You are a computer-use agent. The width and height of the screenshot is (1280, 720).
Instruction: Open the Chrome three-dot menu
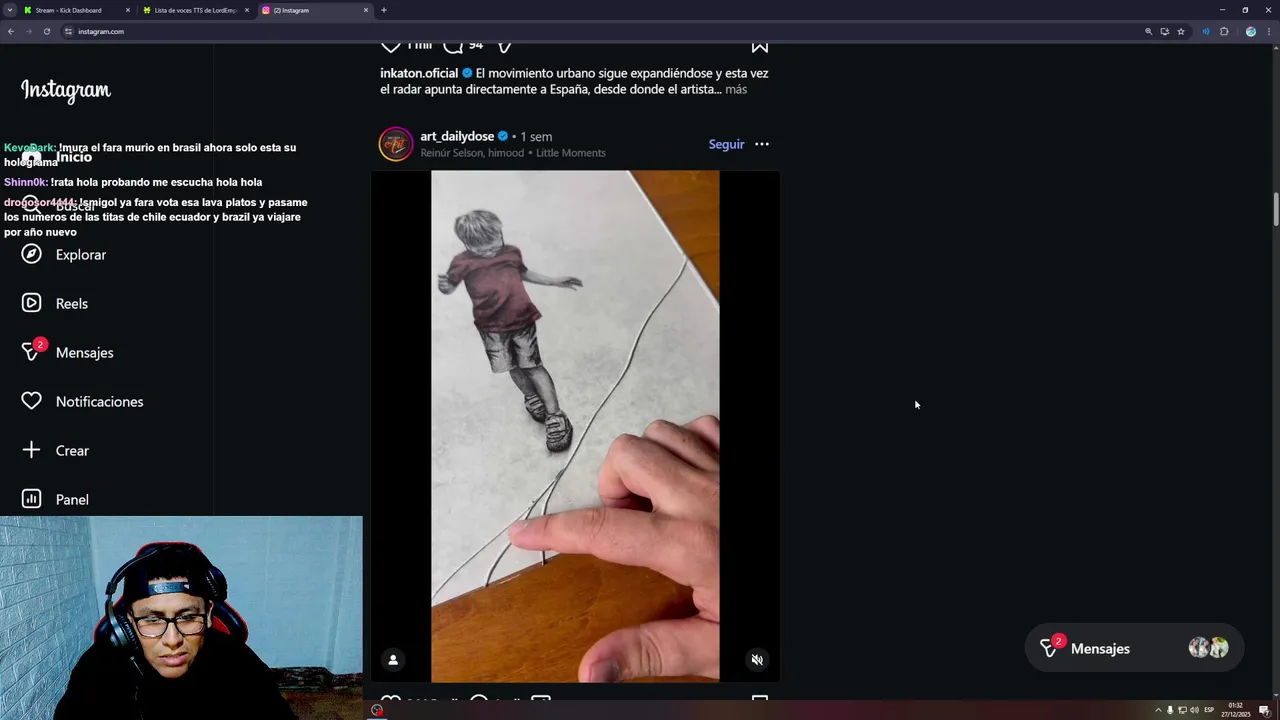coord(1268,31)
